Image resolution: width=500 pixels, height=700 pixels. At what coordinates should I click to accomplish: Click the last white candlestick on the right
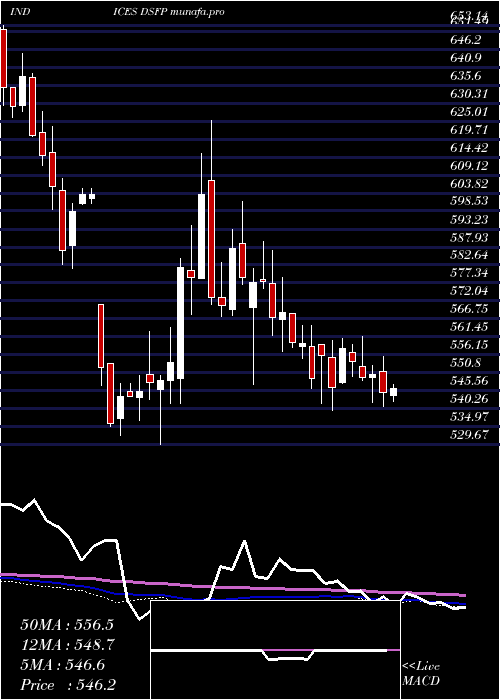(x=393, y=392)
